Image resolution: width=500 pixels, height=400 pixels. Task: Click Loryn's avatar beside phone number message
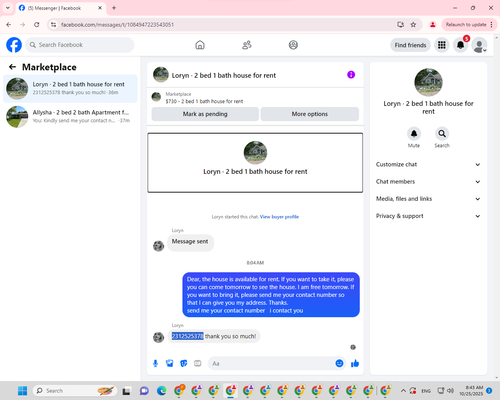click(x=158, y=337)
